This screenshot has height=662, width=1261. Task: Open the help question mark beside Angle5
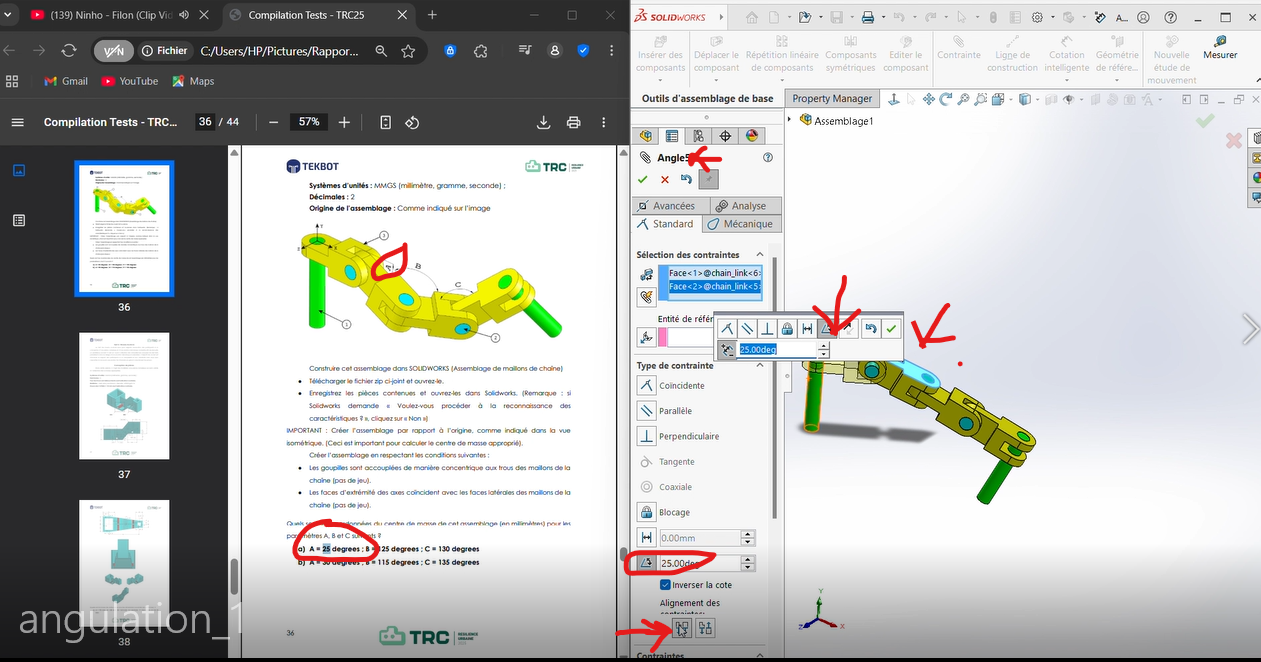click(x=768, y=157)
